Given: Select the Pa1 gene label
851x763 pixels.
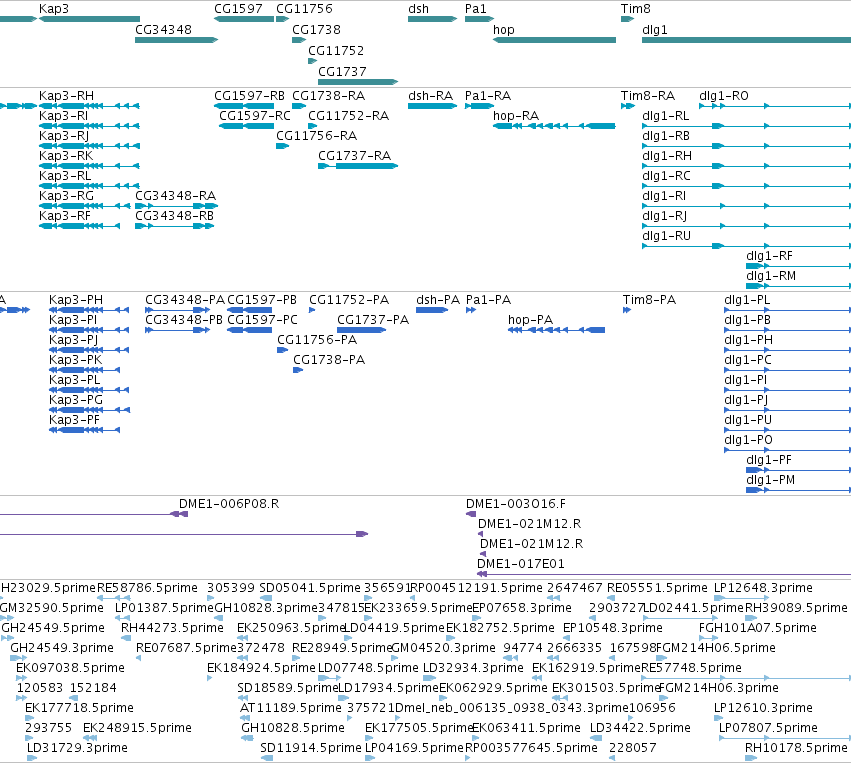Looking at the screenshot, I should 476,9.
